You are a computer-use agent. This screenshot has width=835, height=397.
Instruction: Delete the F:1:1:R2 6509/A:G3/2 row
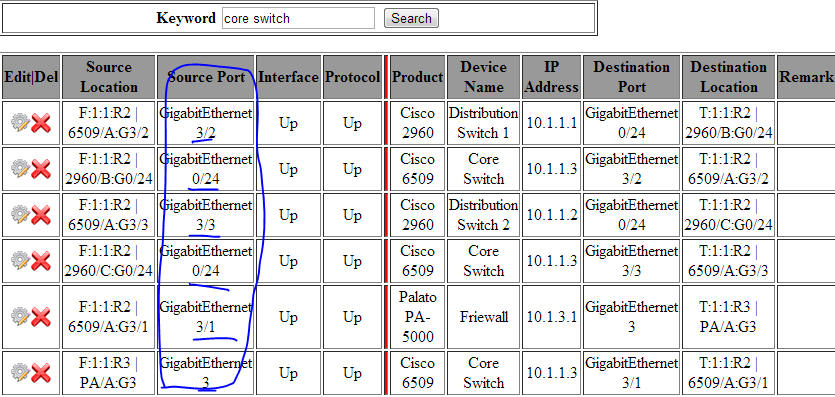pos(41,123)
